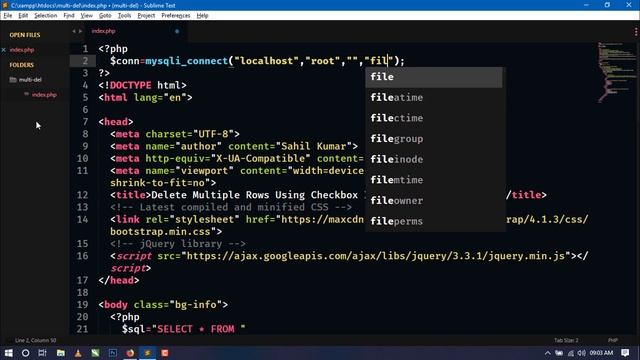Click the volume speaker tray icon

pyautogui.click(x=582, y=353)
